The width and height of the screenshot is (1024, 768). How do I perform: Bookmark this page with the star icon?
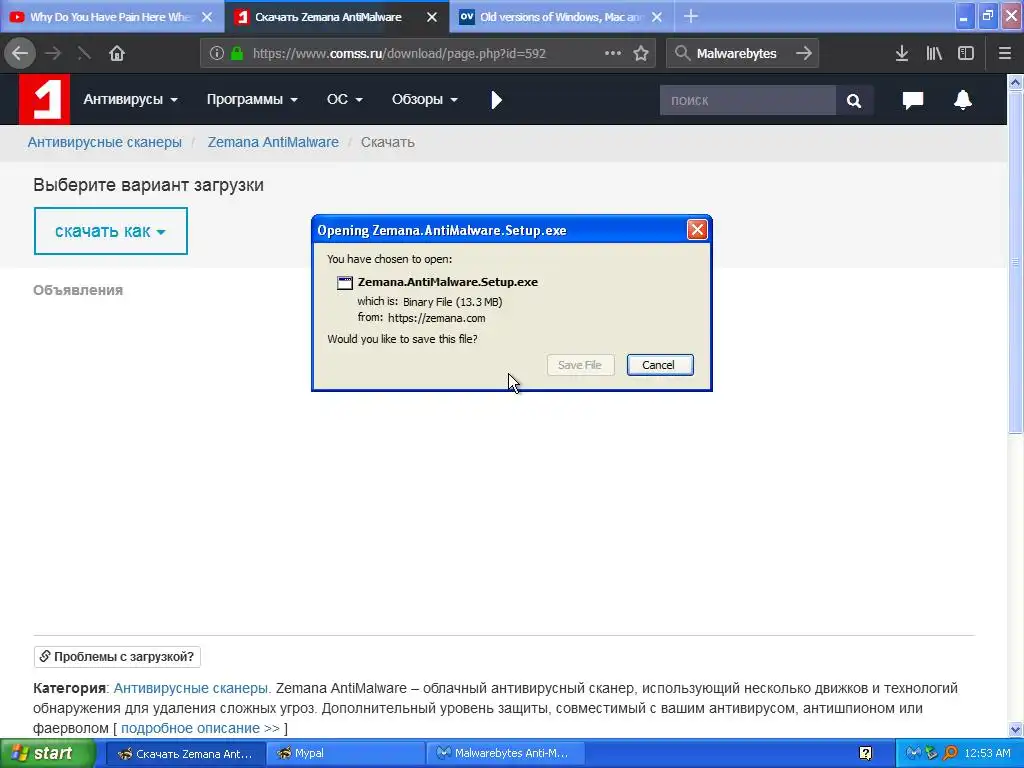click(x=641, y=53)
